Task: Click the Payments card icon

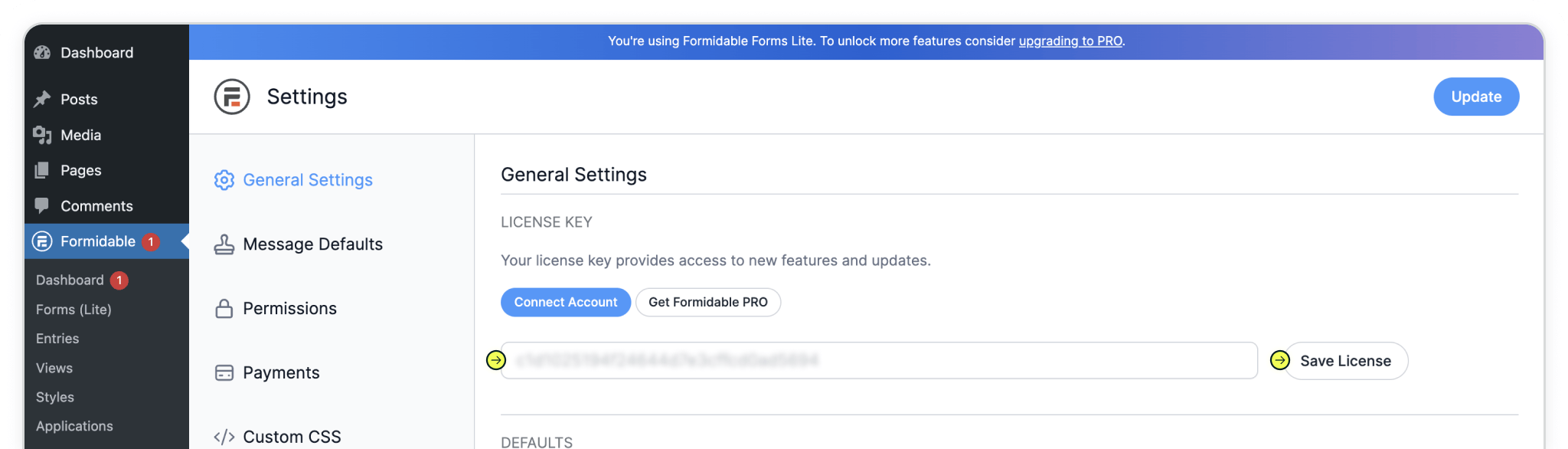Action: 224,373
